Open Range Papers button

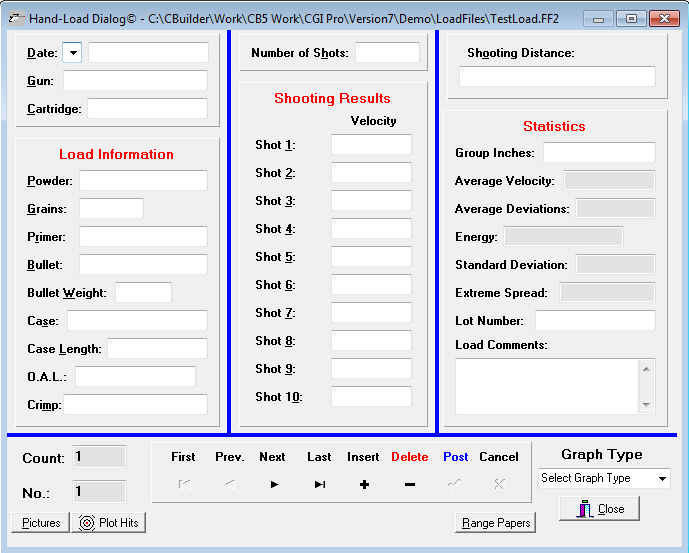[x=496, y=523]
